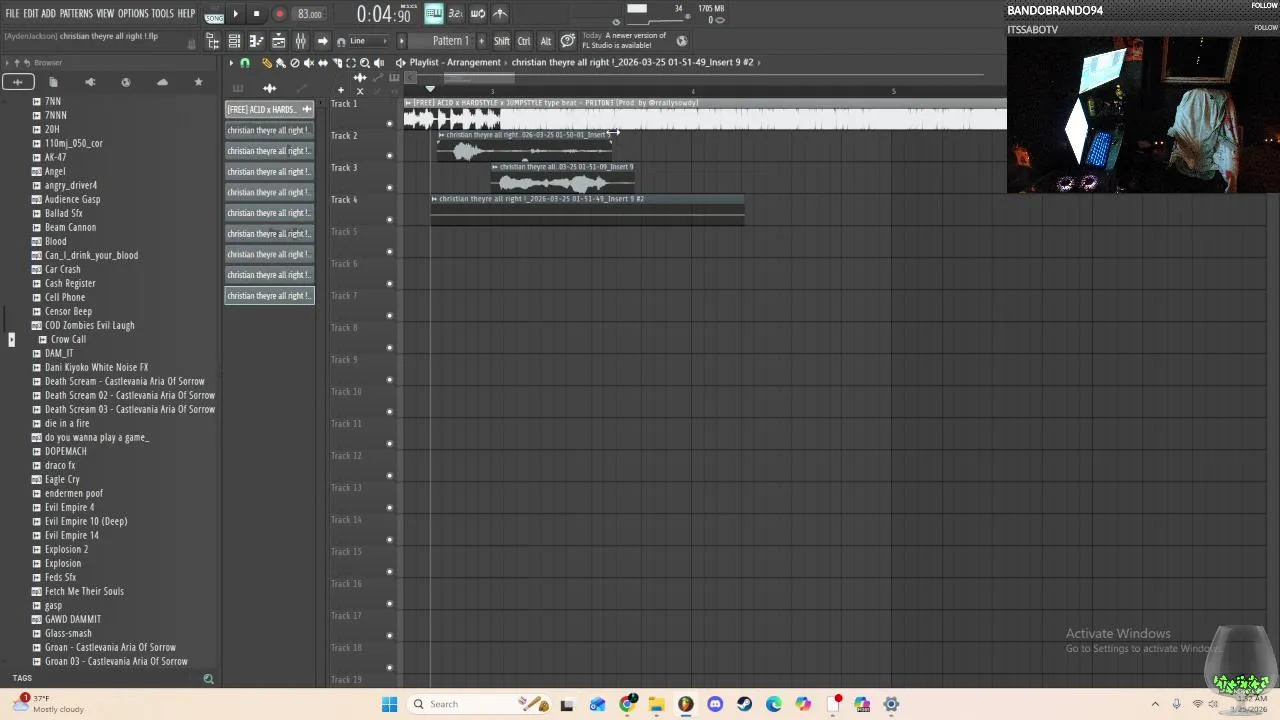
Task: Open the browser plugin database tab
Action: tap(90, 82)
